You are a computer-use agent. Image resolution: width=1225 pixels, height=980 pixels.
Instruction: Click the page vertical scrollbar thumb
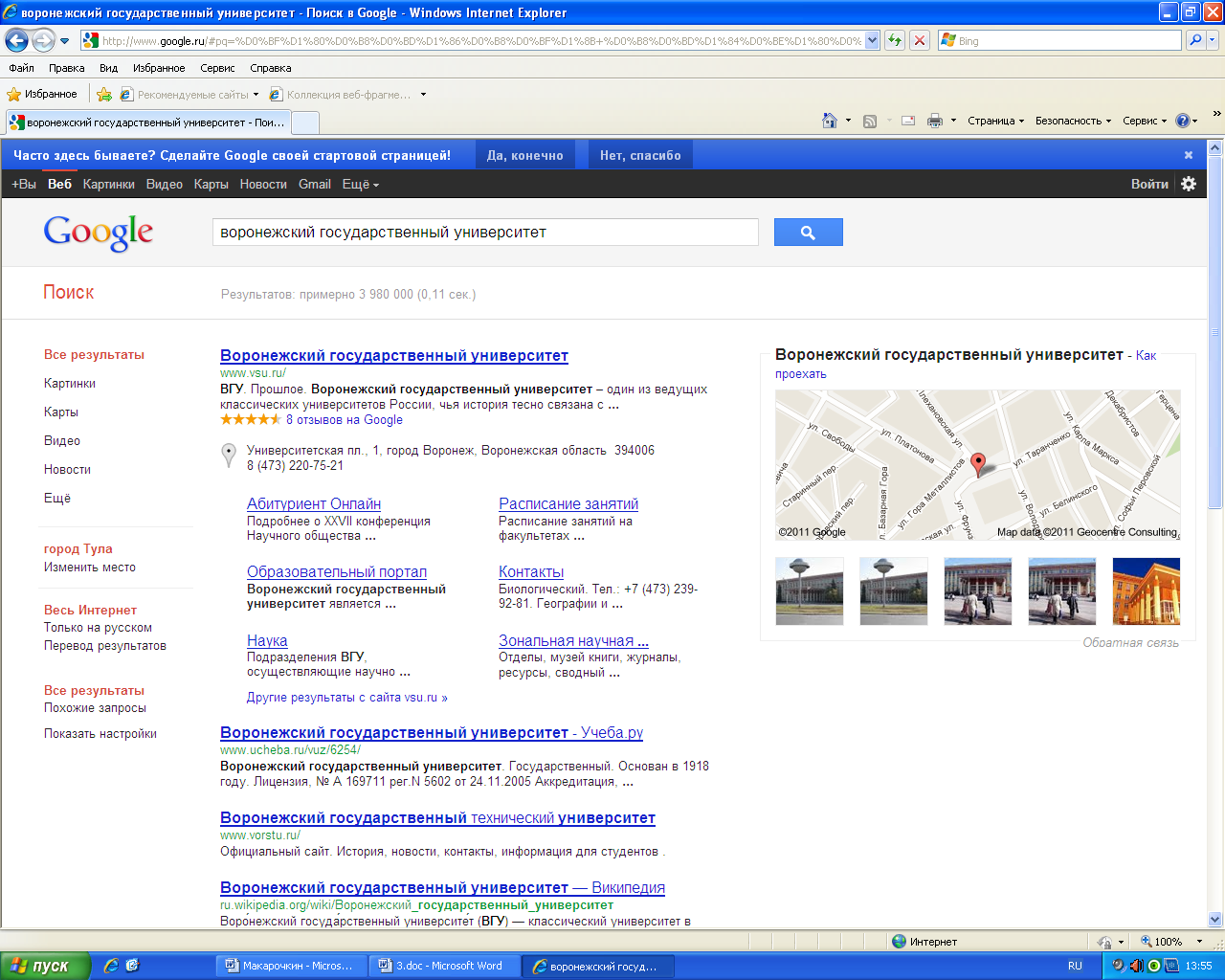tap(1215, 331)
